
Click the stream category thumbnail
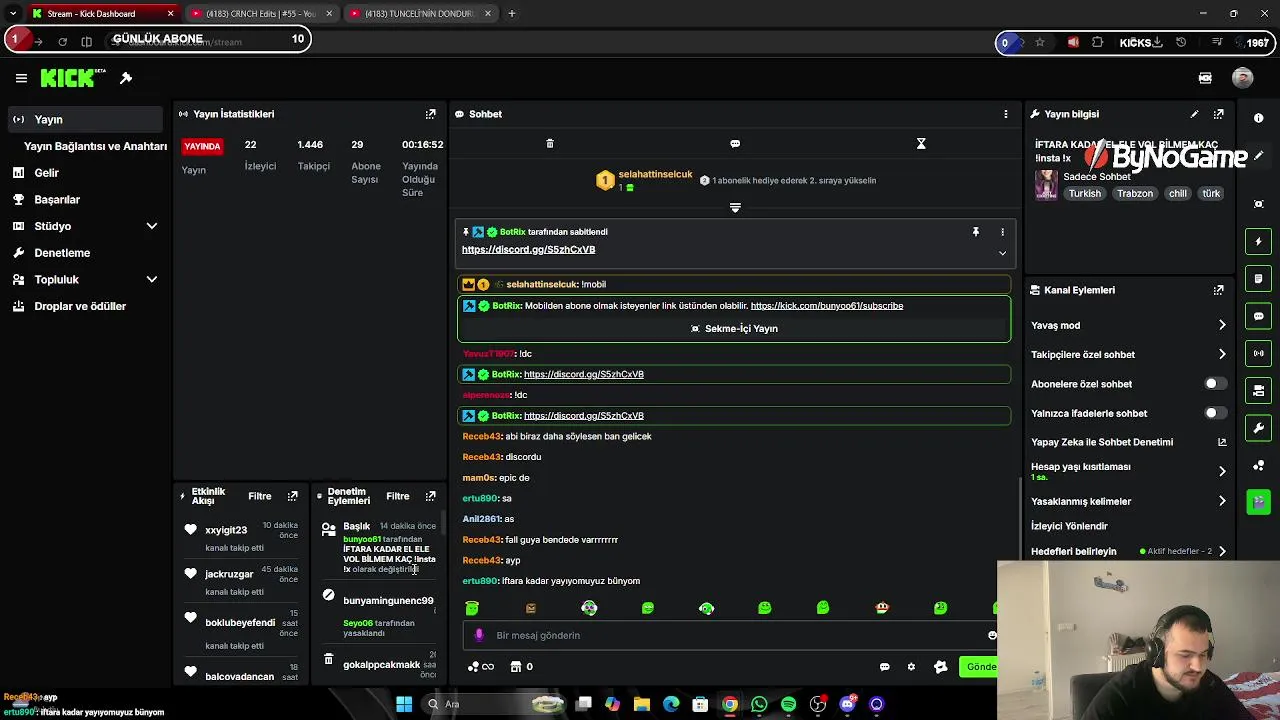click(1046, 185)
